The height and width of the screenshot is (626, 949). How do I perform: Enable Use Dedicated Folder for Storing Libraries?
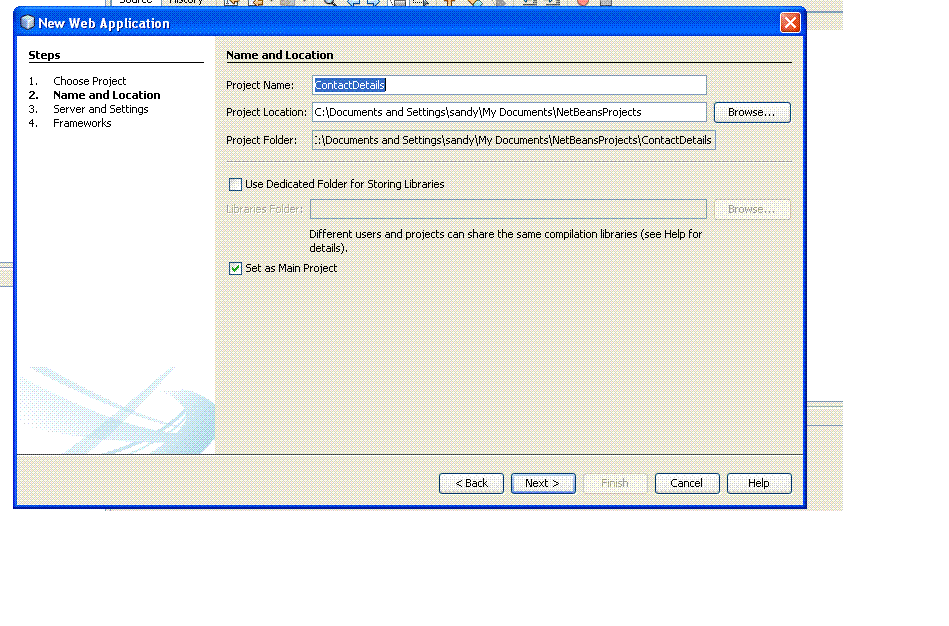click(236, 184)
